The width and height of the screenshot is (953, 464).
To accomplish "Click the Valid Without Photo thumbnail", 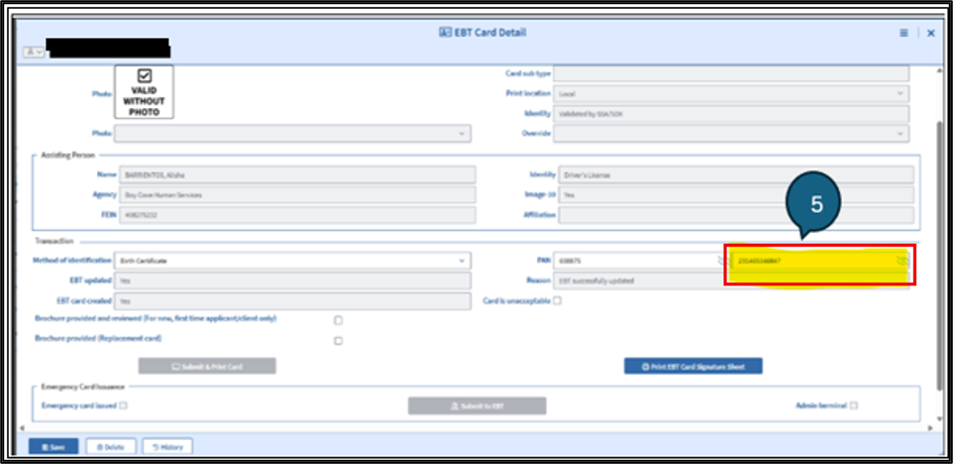I will click(x=144, y=92).
